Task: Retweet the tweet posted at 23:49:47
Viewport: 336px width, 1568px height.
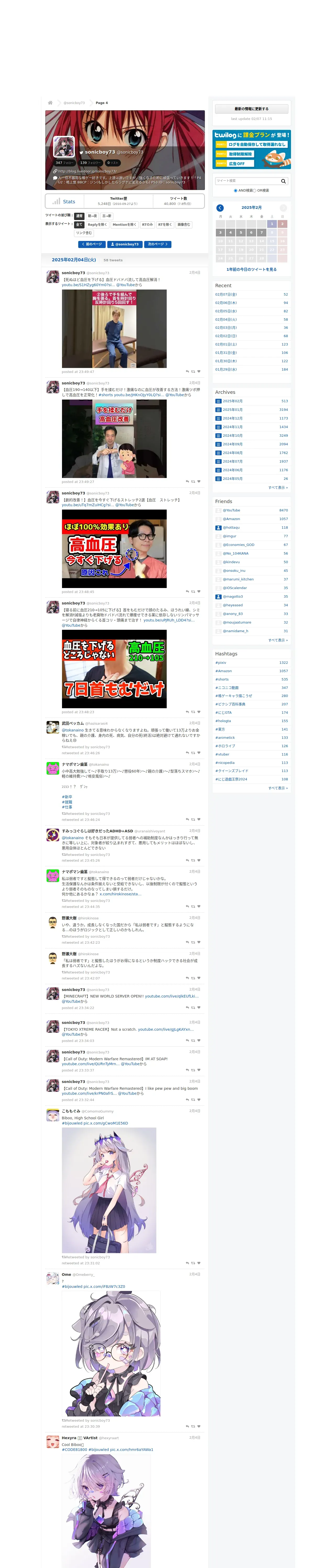Action: pyautogui.click(x=193, y=371)
